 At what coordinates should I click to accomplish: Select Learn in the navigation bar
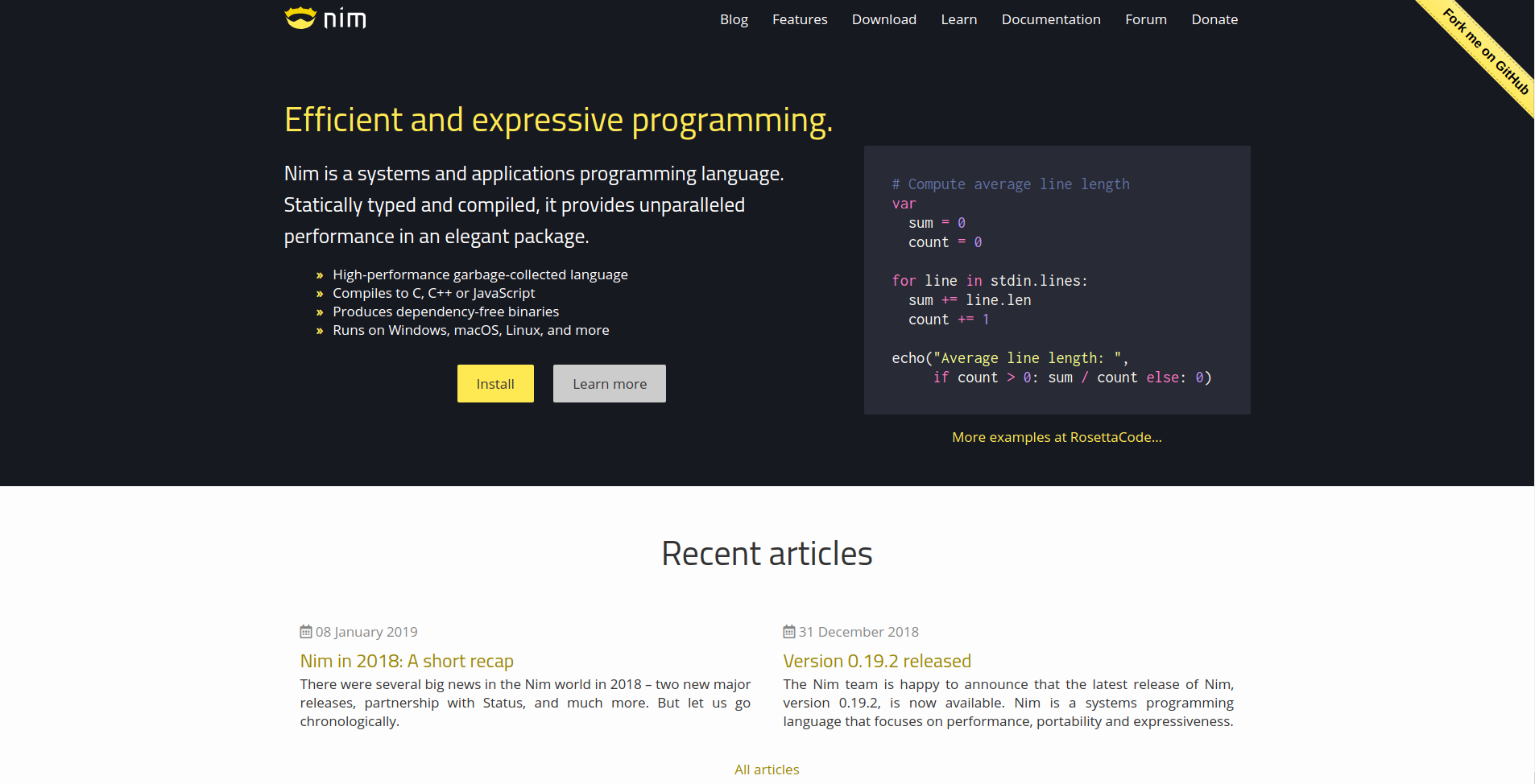[x=958, y=19]
